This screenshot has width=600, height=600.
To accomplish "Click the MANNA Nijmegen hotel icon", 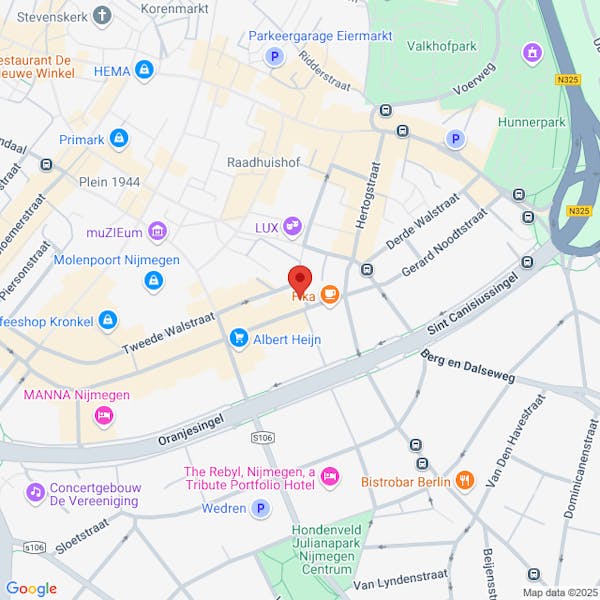I will click(104, 416).
